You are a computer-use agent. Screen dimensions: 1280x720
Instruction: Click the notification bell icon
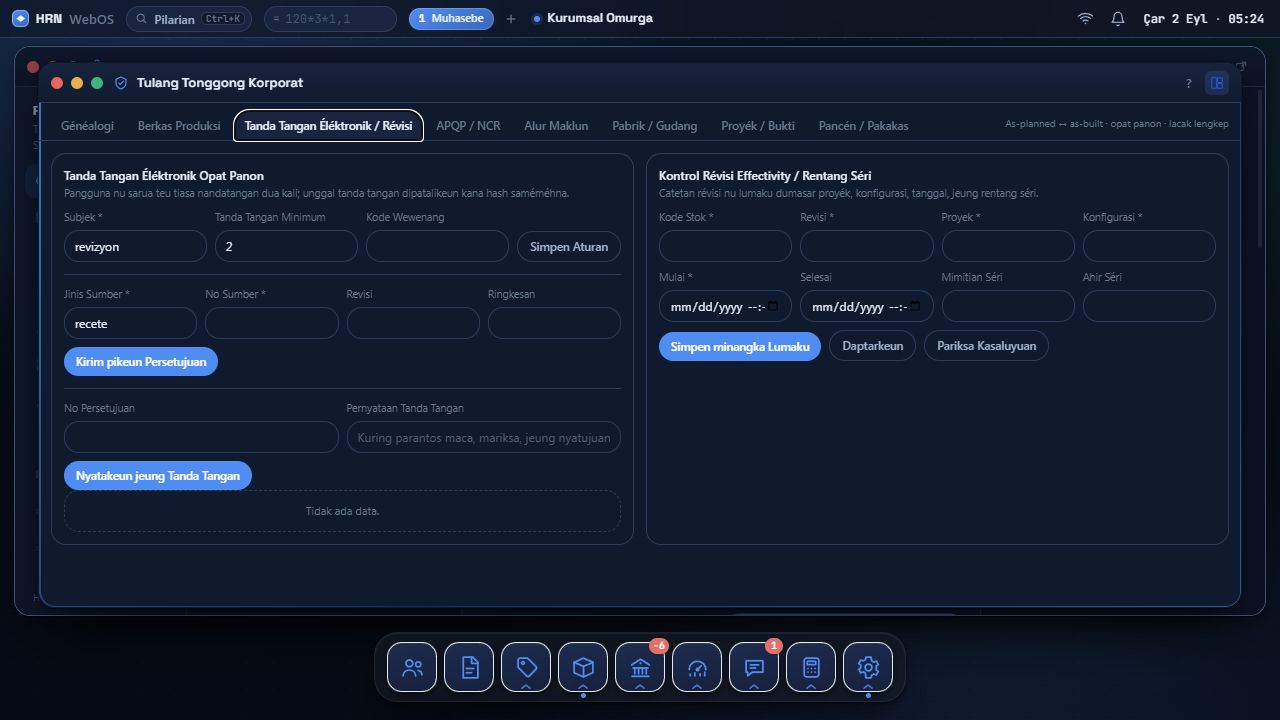1118,19
